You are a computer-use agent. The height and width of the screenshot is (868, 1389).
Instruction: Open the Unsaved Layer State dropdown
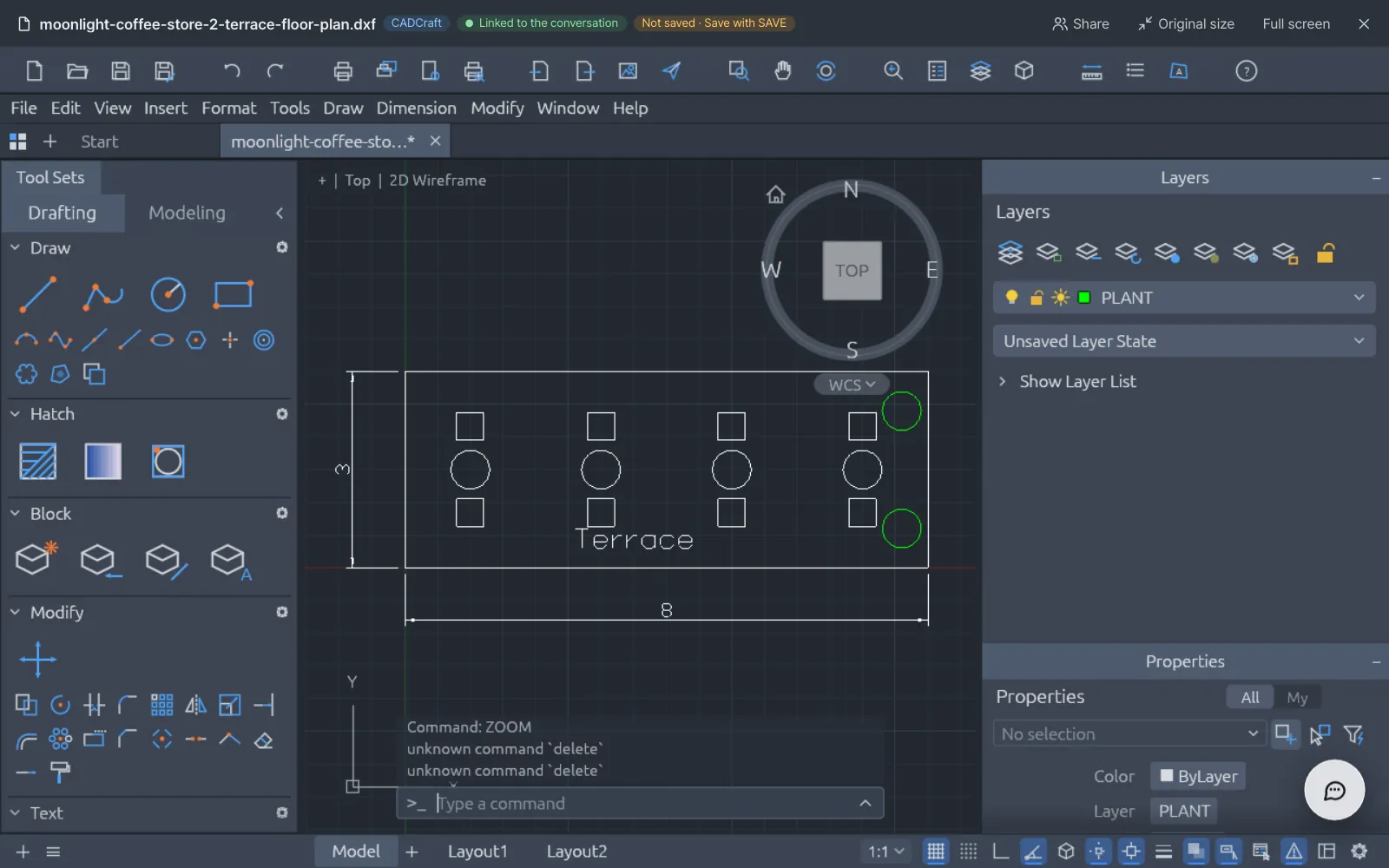[x=1184, y=341]
